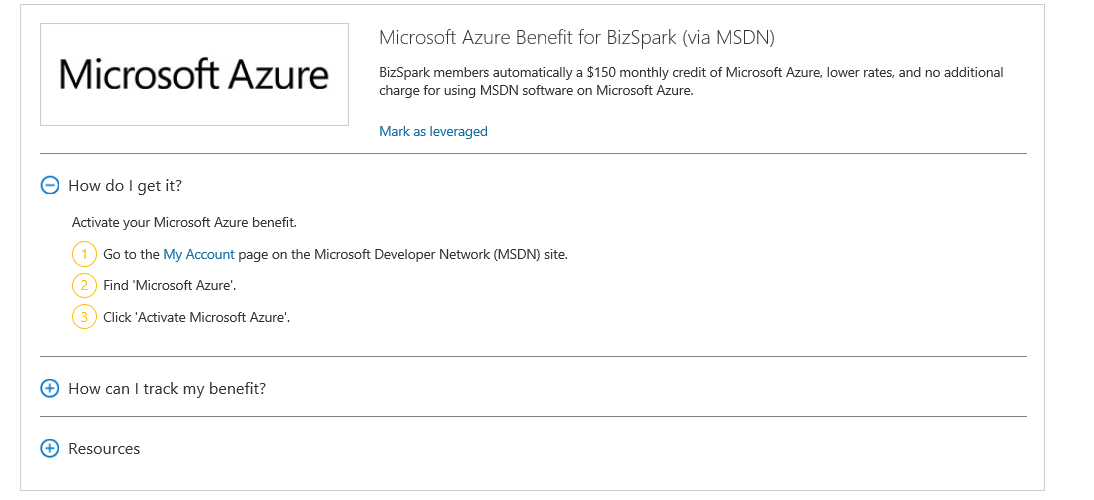The image size is (1094, 500).
Task: Open 'How can I track my benefit?' section heading
Action: point(167,388)
